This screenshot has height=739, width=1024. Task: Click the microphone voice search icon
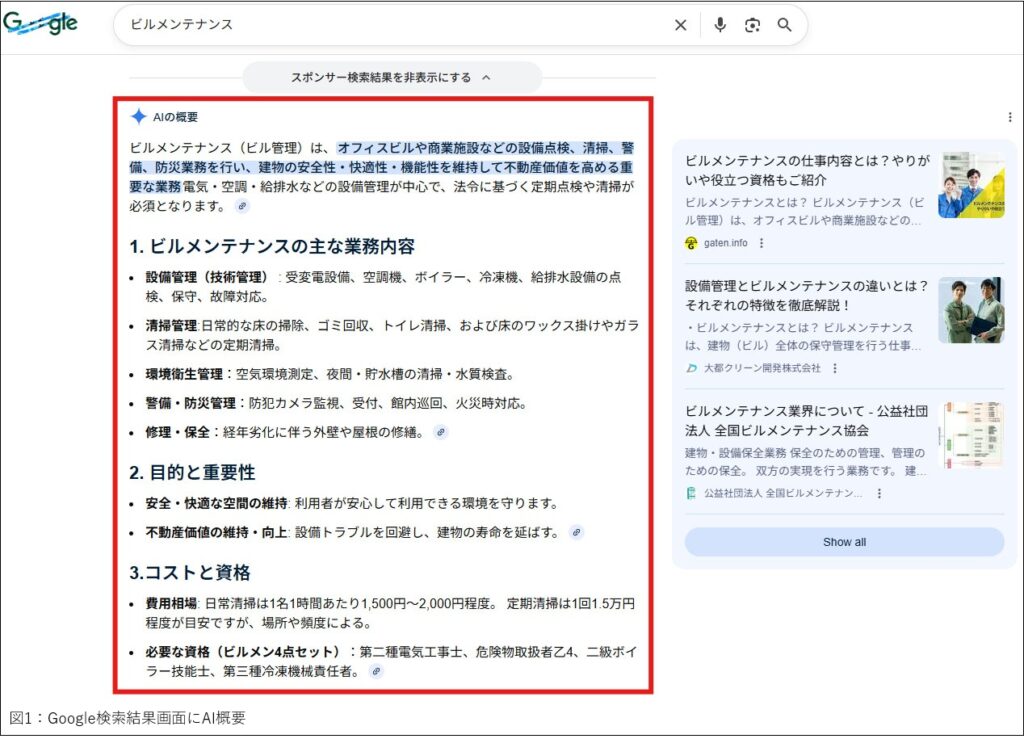tap(721, 25)
